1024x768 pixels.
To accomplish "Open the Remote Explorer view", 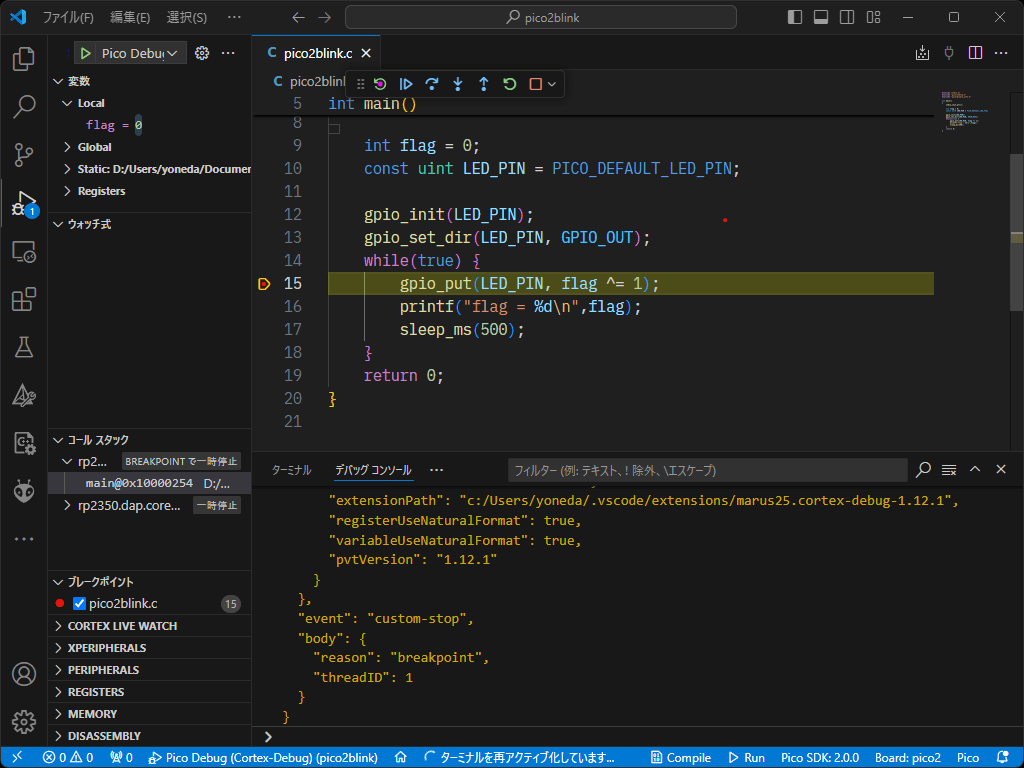I will coord(24,251).
